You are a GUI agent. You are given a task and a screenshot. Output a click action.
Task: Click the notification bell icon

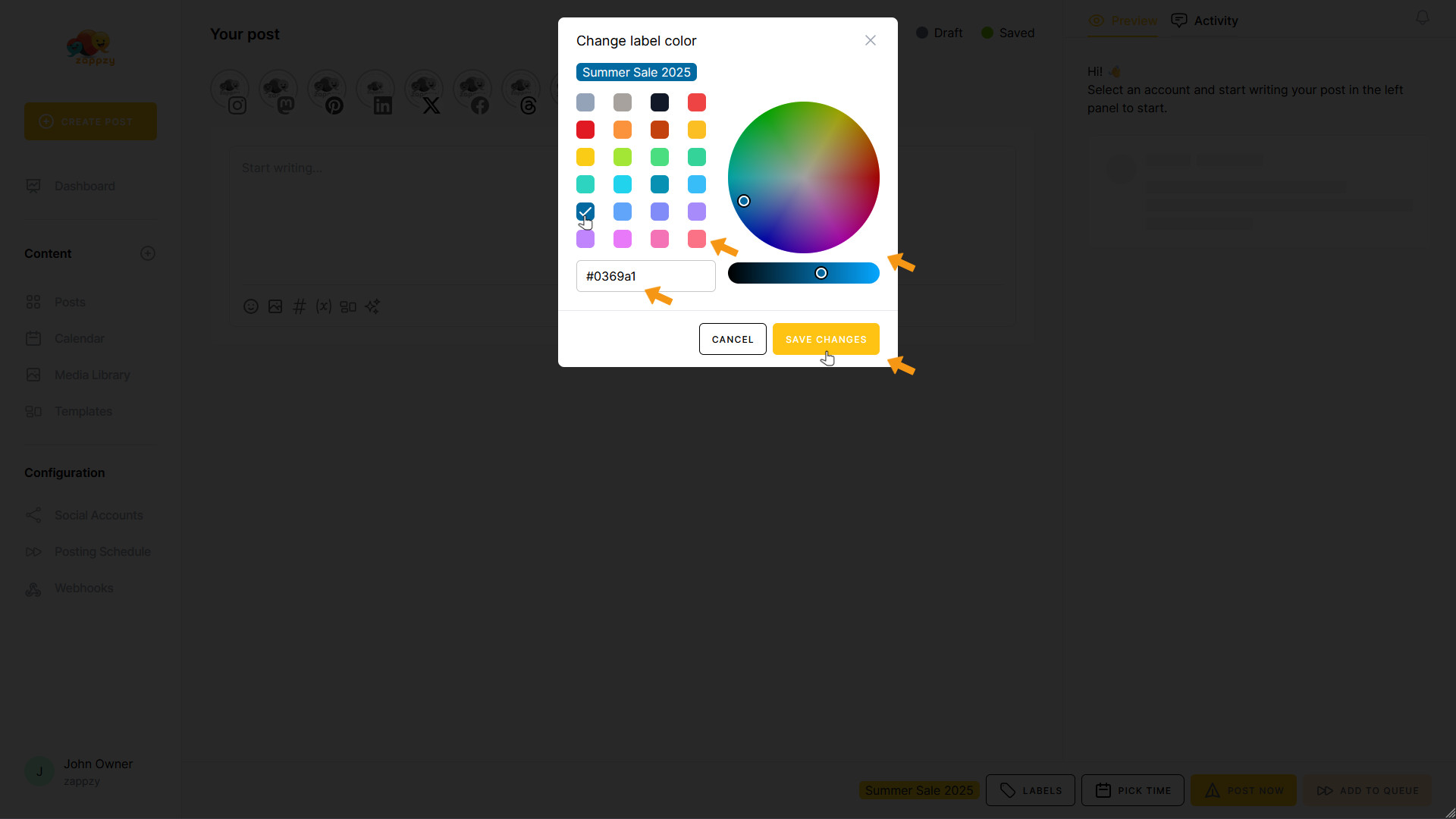click(x=1423, y=17)
